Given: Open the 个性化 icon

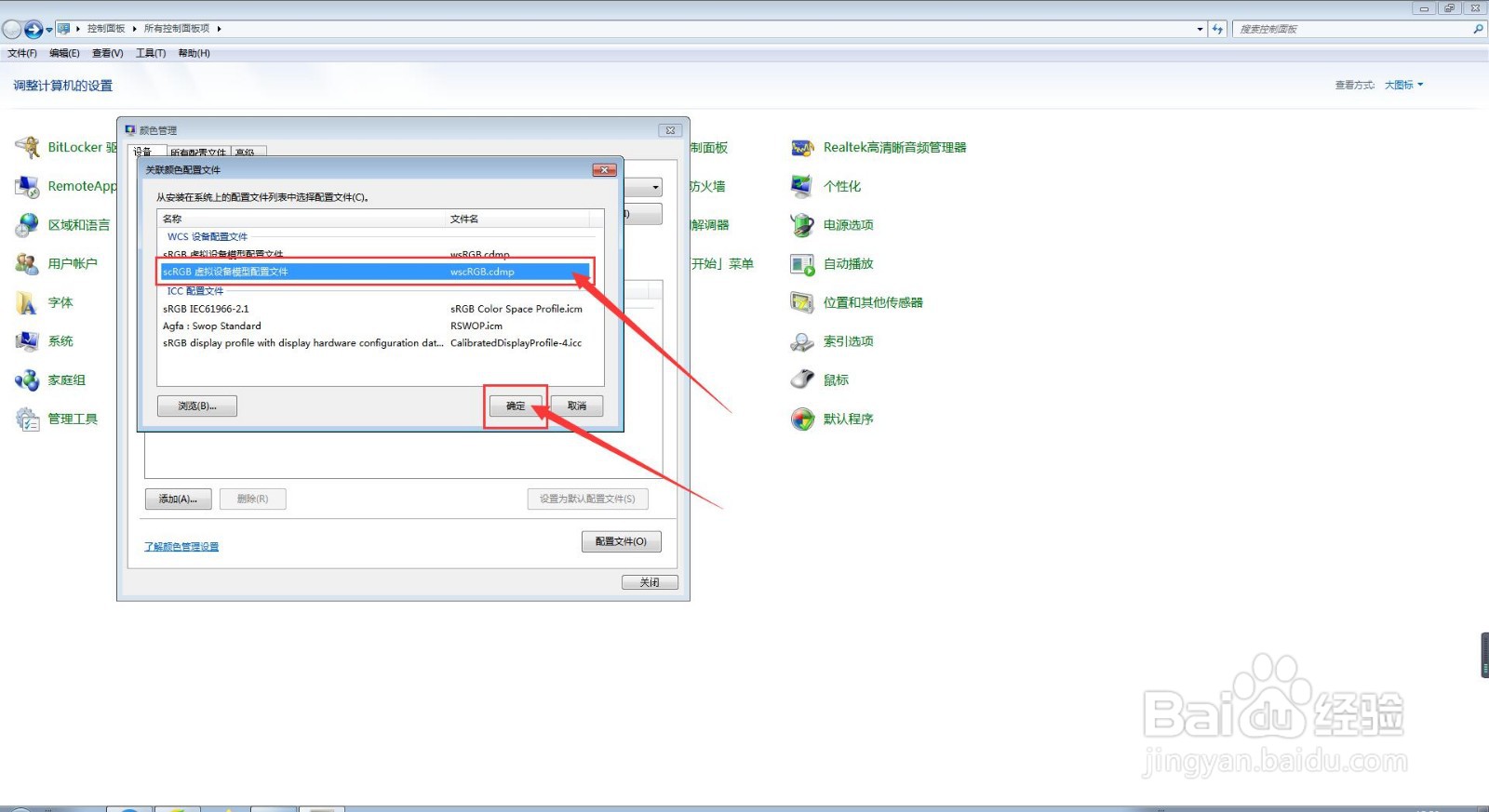Looking at the screenshot, I should [x=802, y=186].
